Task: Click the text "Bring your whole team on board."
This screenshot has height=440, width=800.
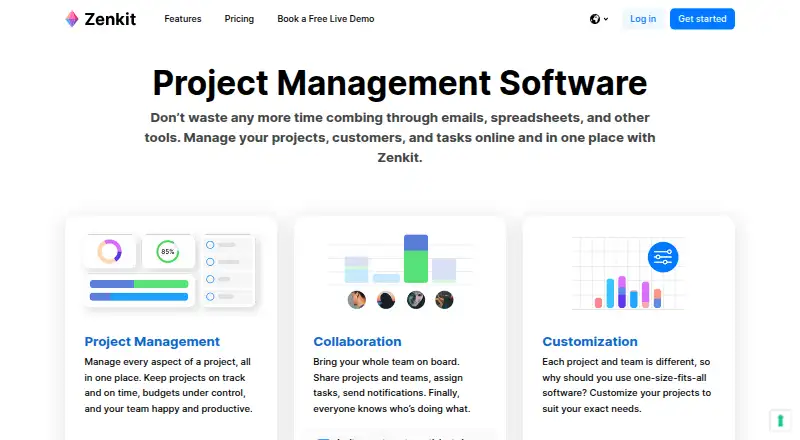Action: coord(386,362)
